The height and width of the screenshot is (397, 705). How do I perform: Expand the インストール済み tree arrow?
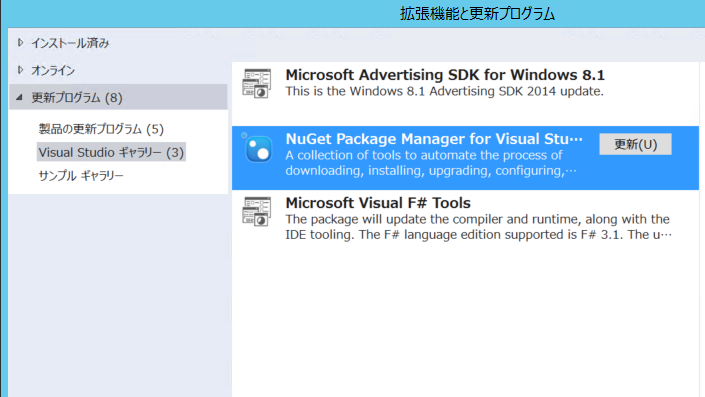tap(20, 43)
